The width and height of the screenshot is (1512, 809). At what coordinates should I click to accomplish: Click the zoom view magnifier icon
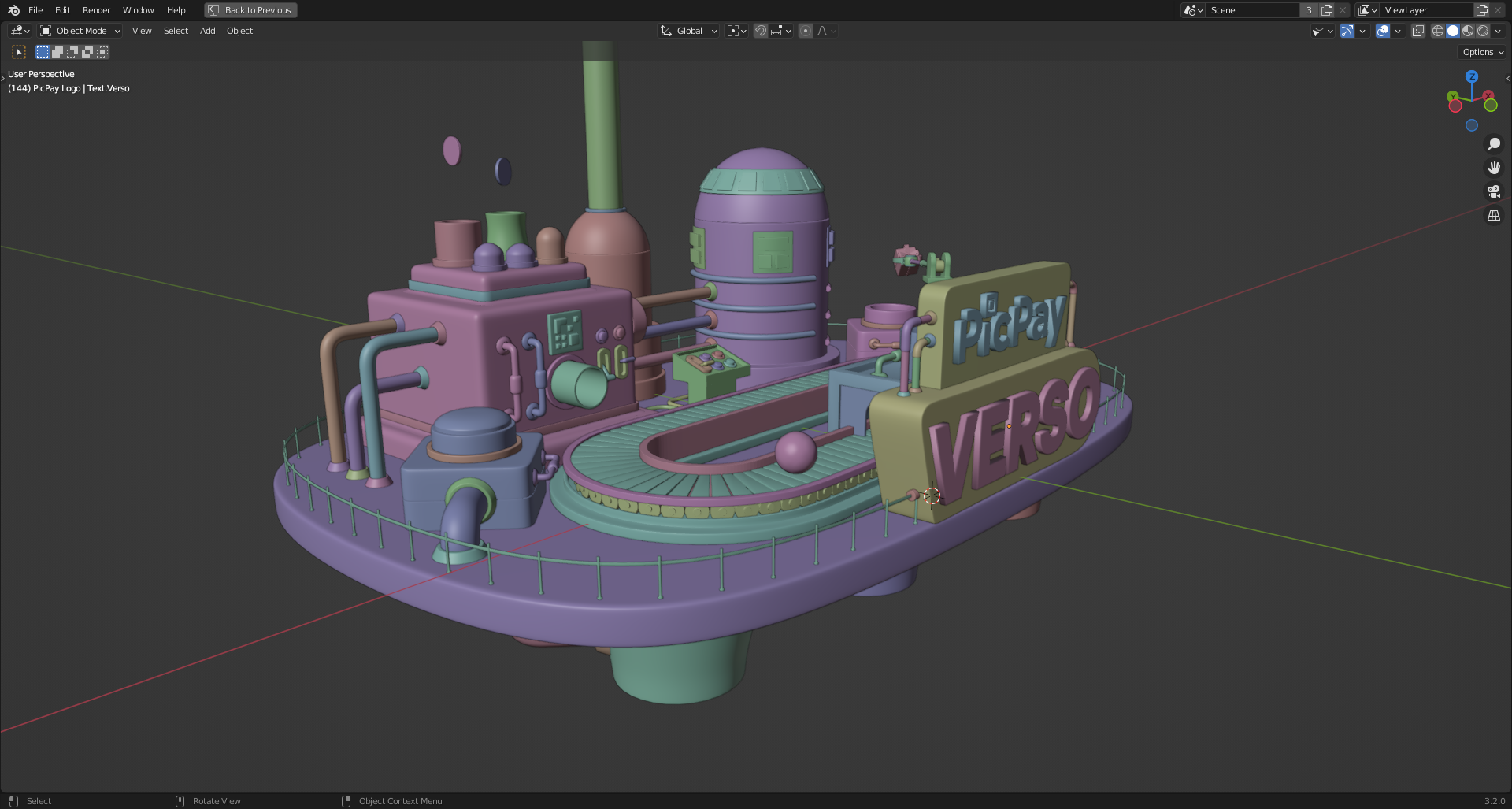point(1494,144)
